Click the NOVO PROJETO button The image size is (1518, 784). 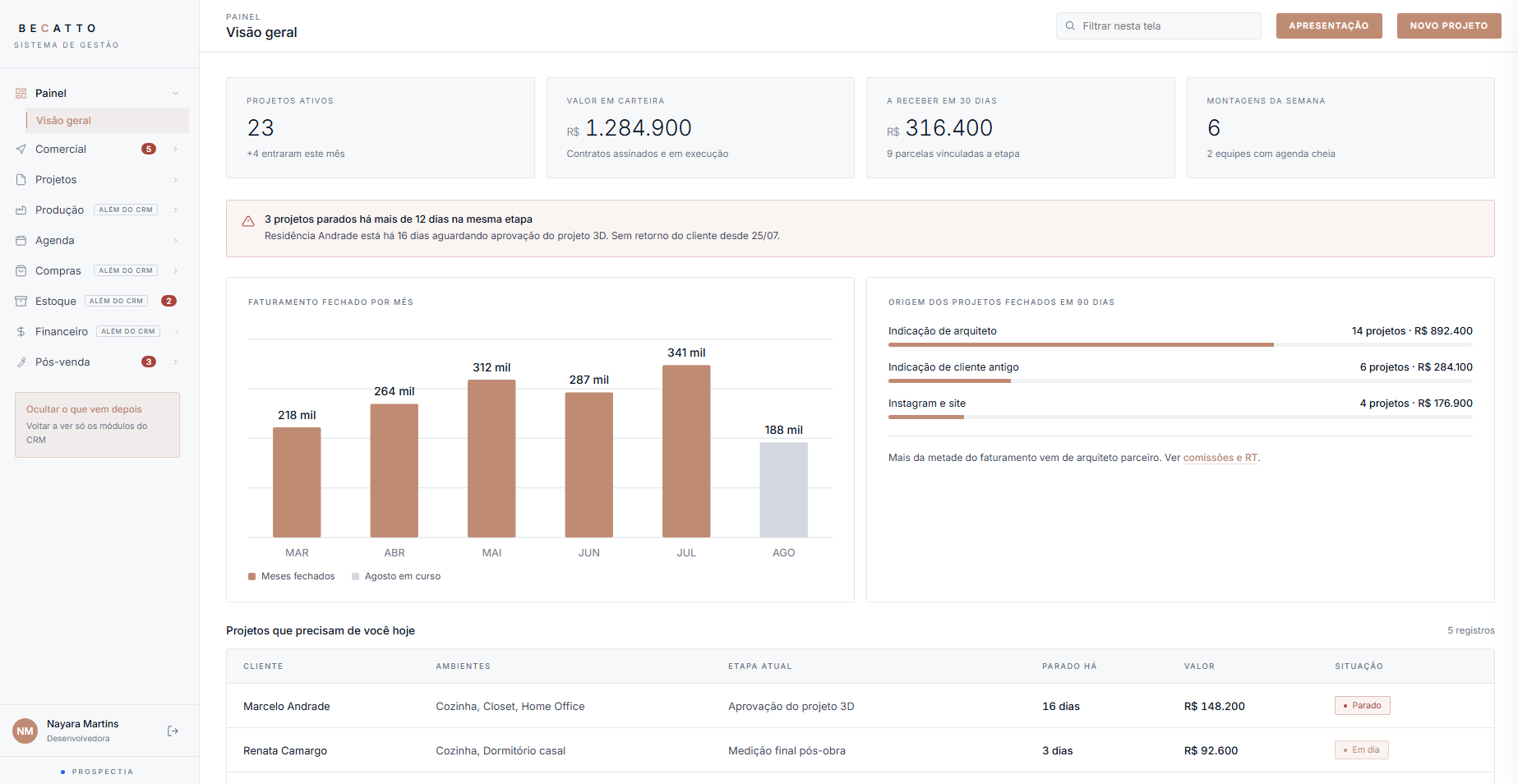pos(1449,26)
